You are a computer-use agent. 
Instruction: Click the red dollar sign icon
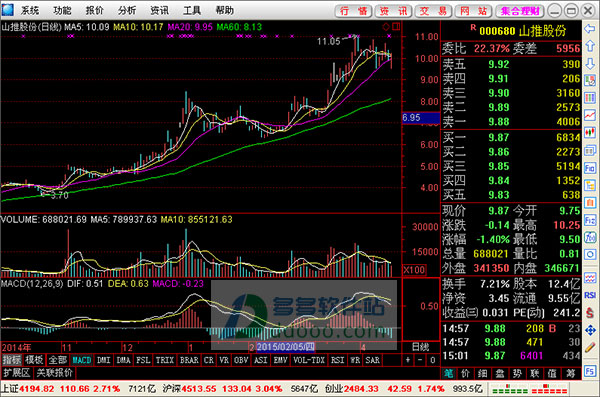coord(589,313)
